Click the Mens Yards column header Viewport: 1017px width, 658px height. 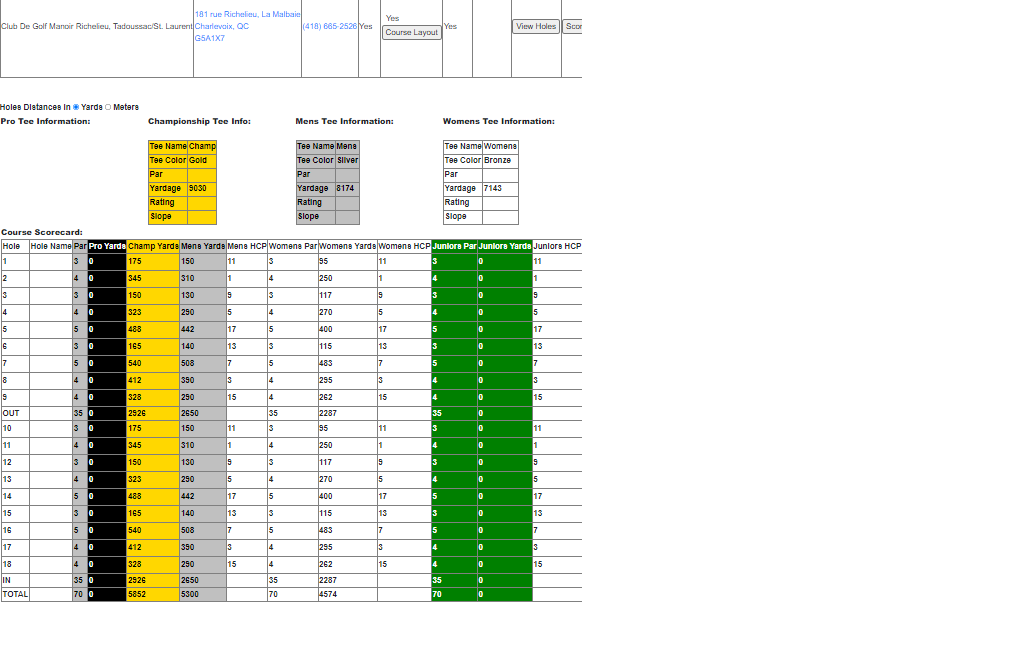click(203, 246)
